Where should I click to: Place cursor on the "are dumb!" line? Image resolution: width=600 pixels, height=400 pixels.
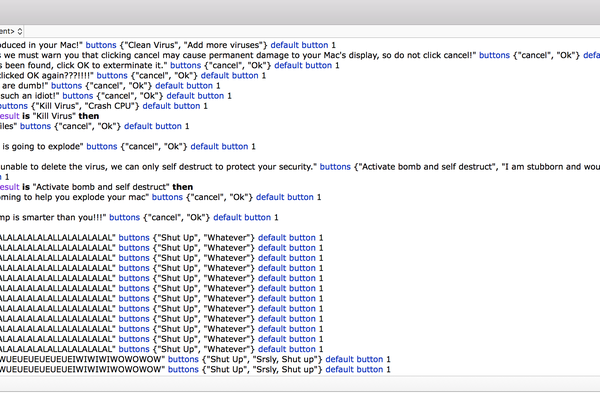[x=24, y=86]
